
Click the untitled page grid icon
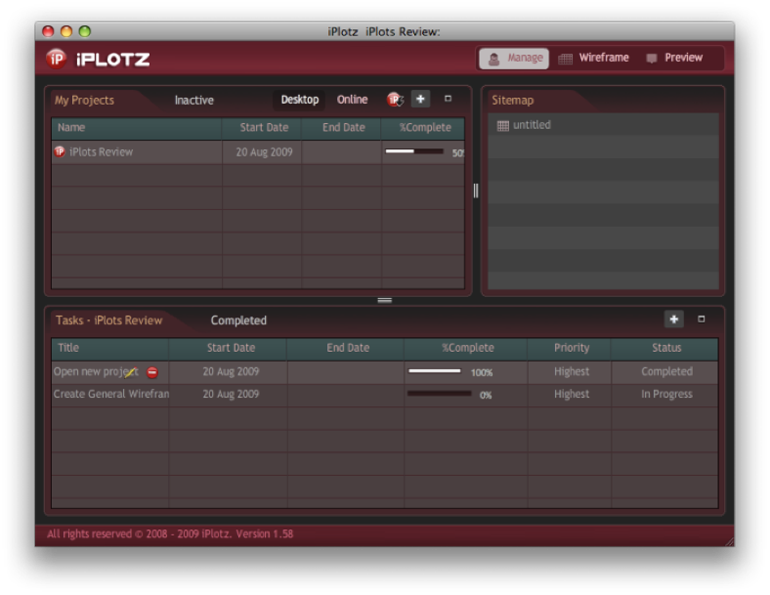[503, 126]
